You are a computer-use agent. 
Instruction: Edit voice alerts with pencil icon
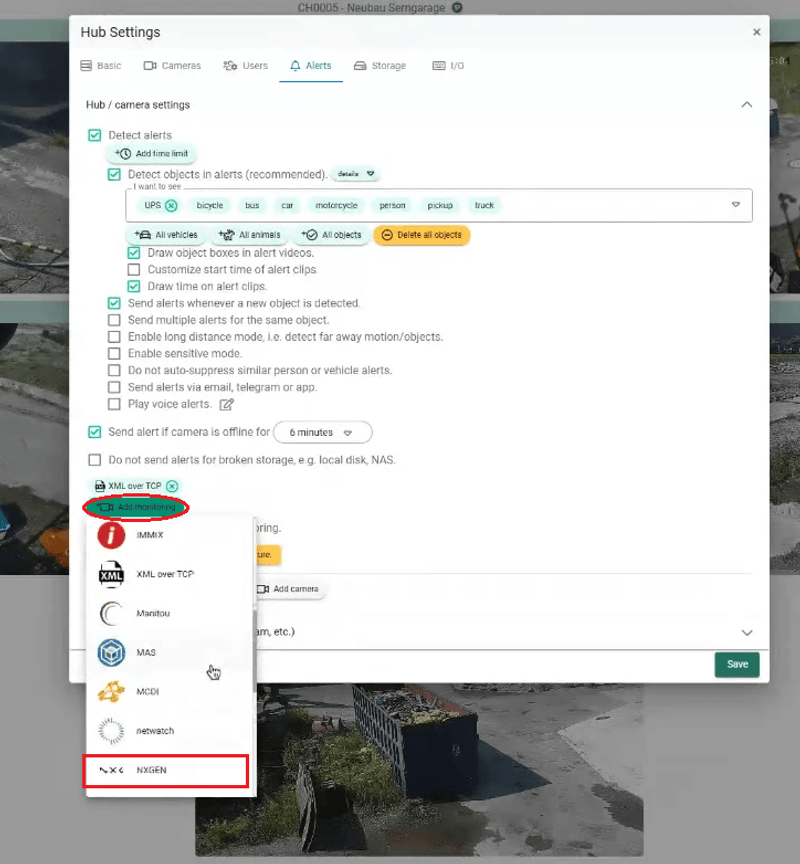[226, 404]
